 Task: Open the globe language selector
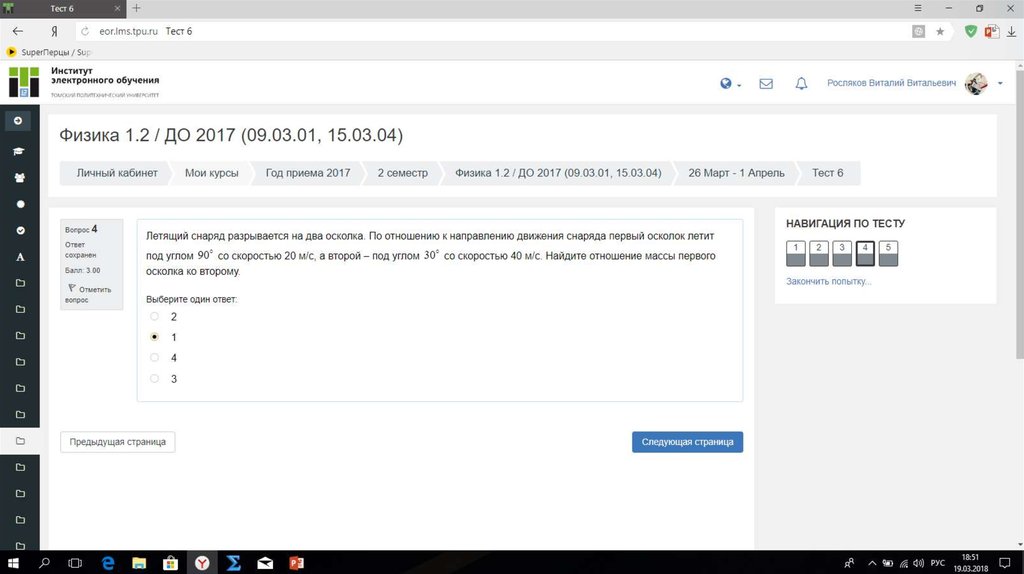[730, 84]
